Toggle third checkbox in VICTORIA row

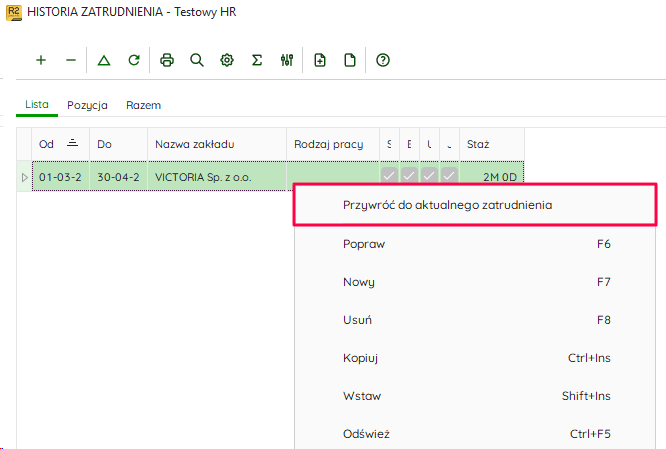pos(429,175)
